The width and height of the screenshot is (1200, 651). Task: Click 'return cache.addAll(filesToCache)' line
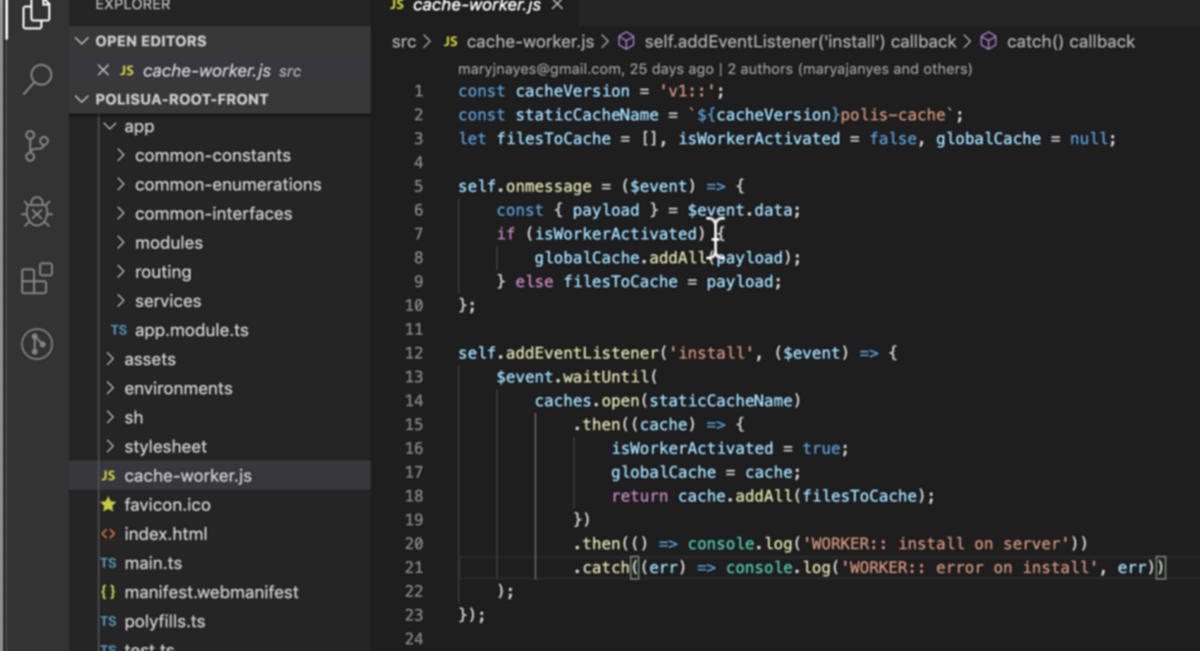[773, 496]
